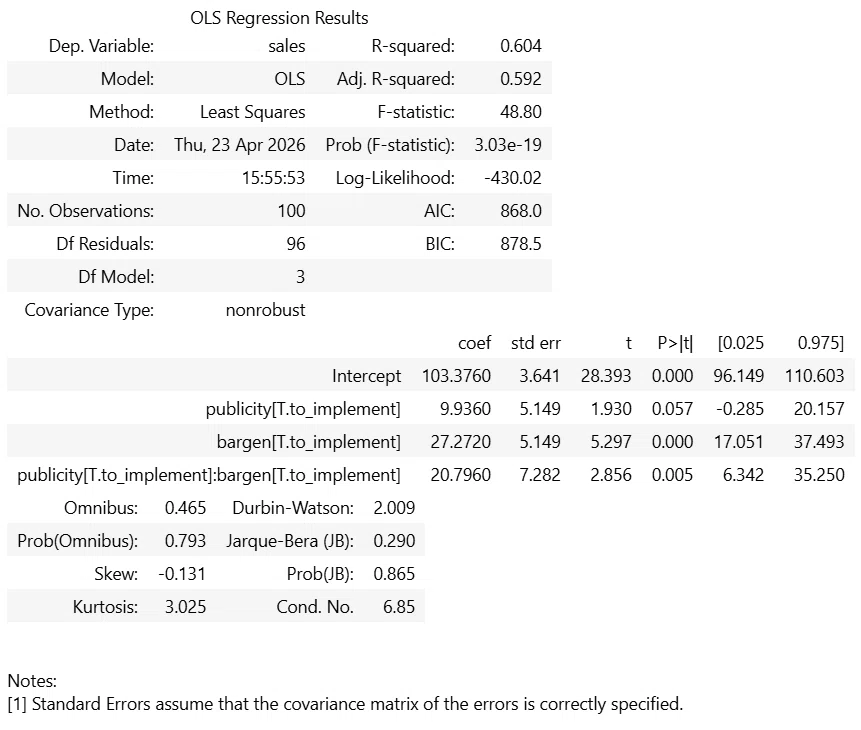Select the F-statistic value 48.80
861x730 pixels.
[521, 112]
